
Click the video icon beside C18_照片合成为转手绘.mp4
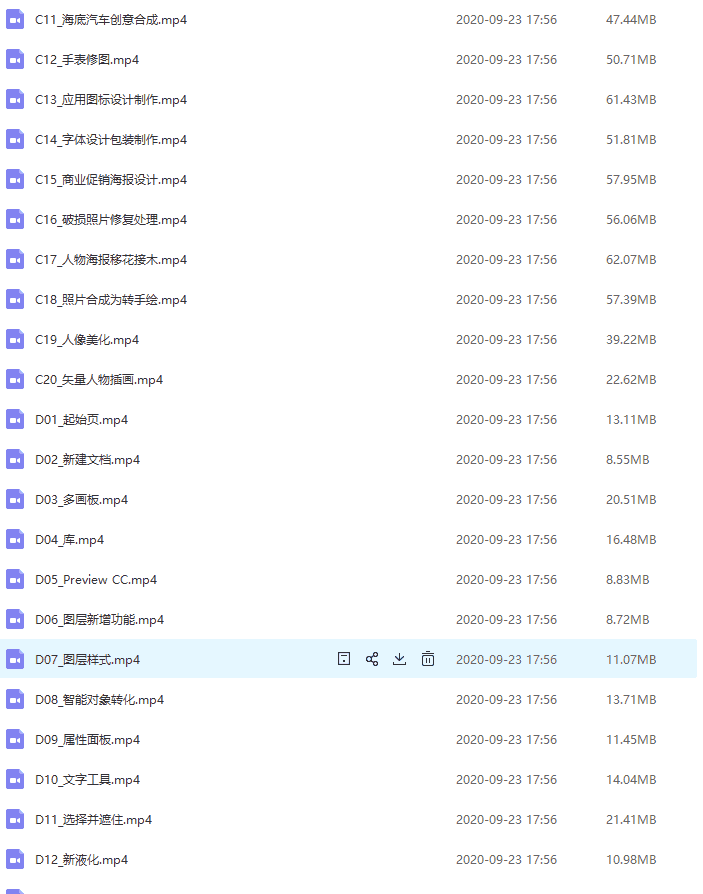tap(15, 300)
